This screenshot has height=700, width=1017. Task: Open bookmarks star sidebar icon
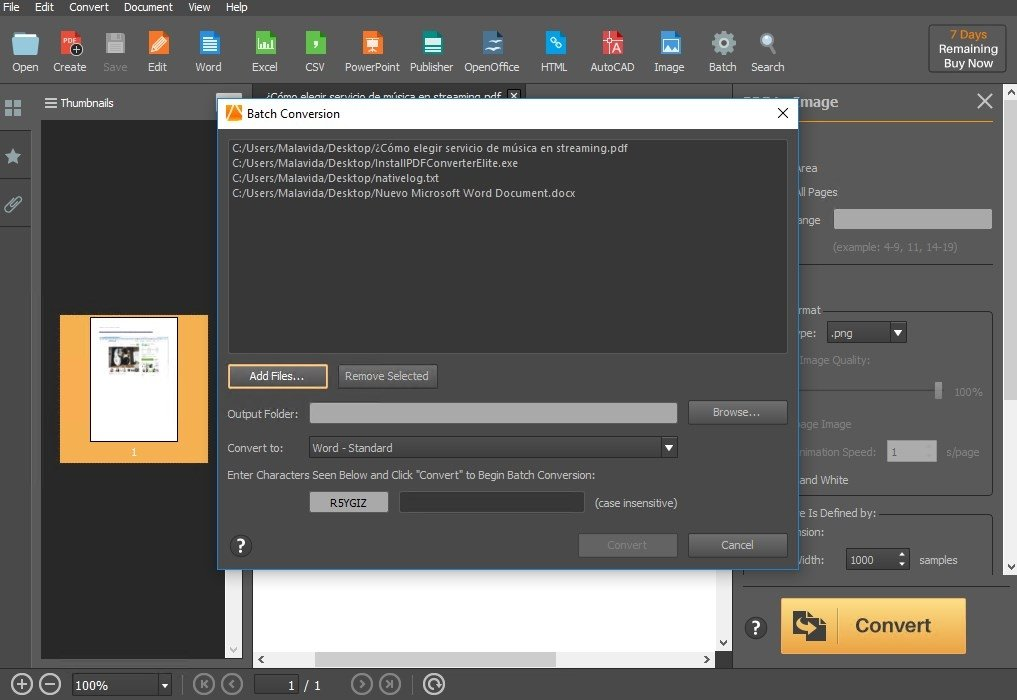[x=13, y=156]
